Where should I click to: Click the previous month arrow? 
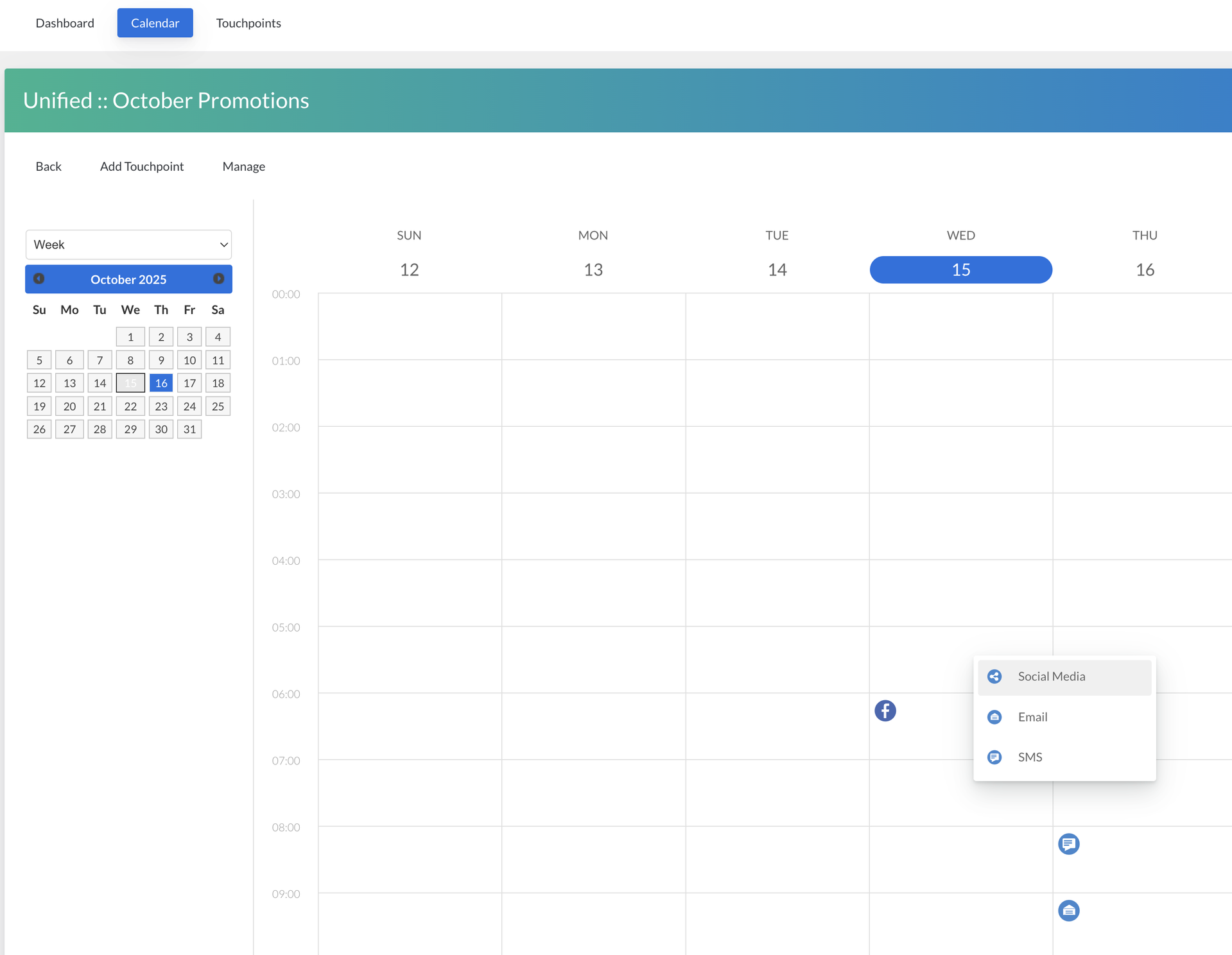pyautogui.click(x=39, y=279)
